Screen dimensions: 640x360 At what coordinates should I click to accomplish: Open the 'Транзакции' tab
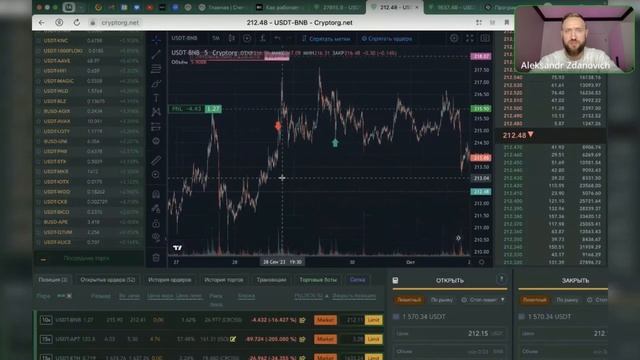[x=271, y=280]
